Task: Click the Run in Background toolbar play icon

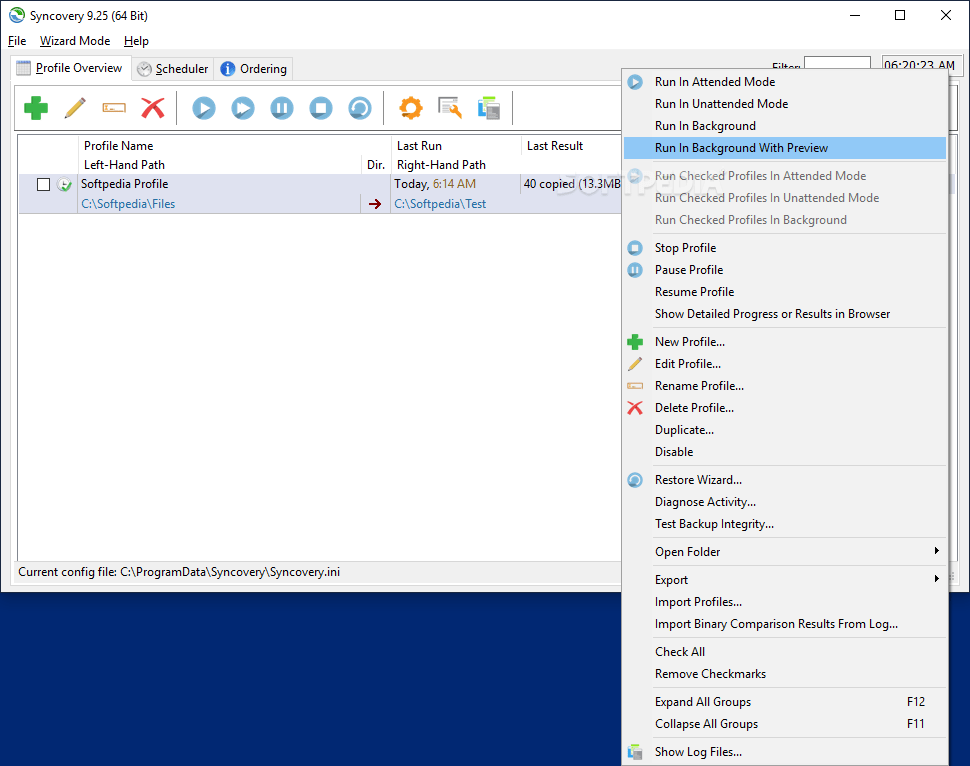Action: [242, 108]
